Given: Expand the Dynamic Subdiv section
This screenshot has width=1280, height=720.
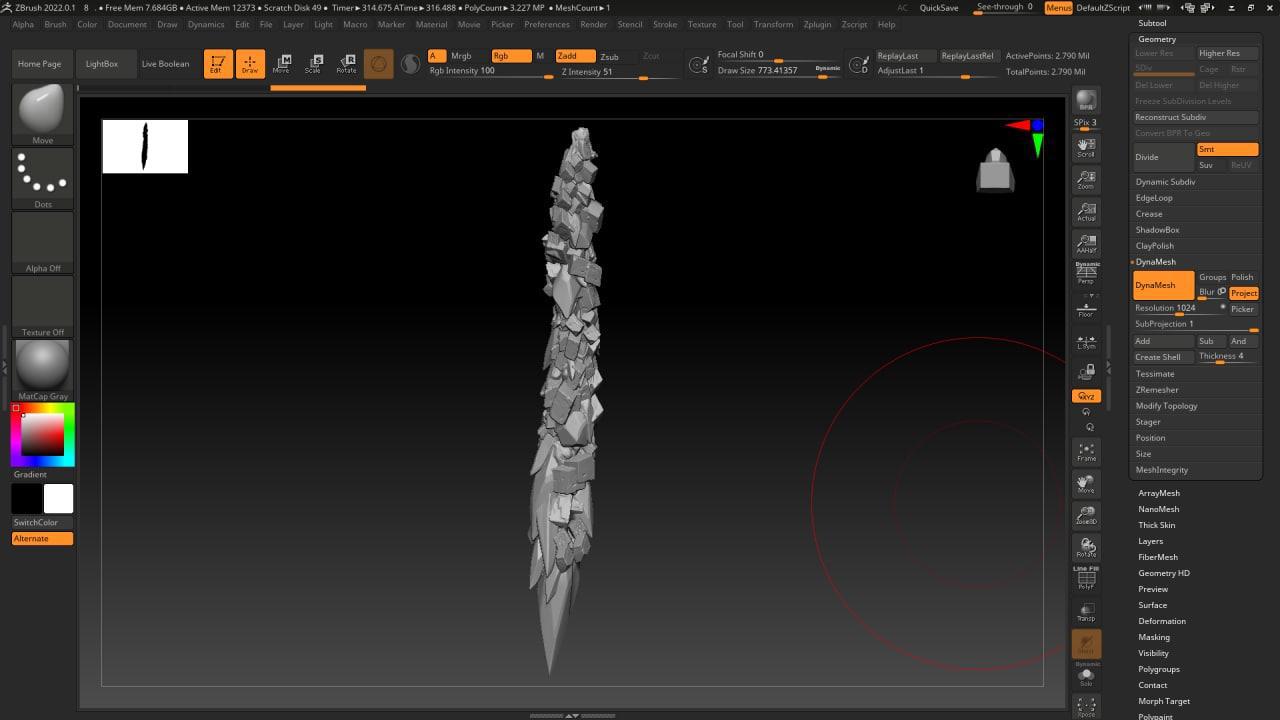Looking at the screenshot, I should (1165, 182).
